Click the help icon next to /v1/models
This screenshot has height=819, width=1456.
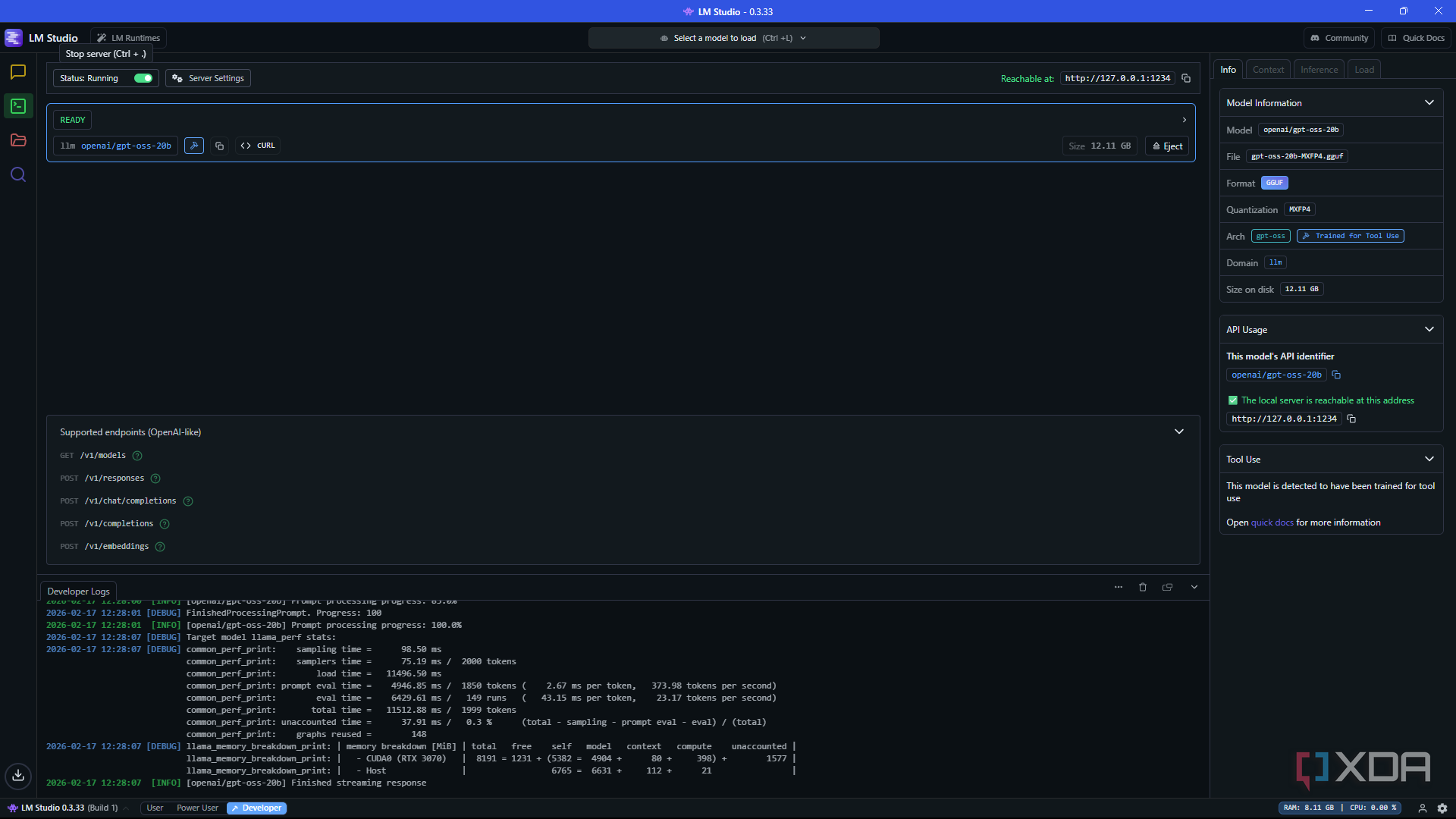(137, 456)
